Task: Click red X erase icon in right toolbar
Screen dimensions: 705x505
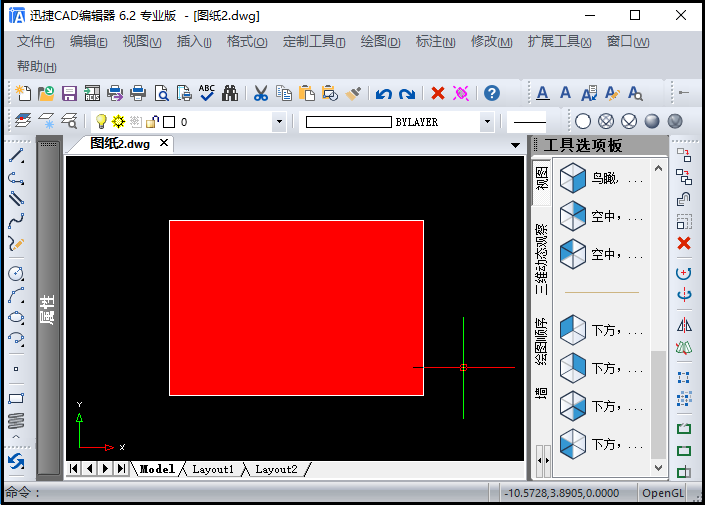Action: (684, 243)
